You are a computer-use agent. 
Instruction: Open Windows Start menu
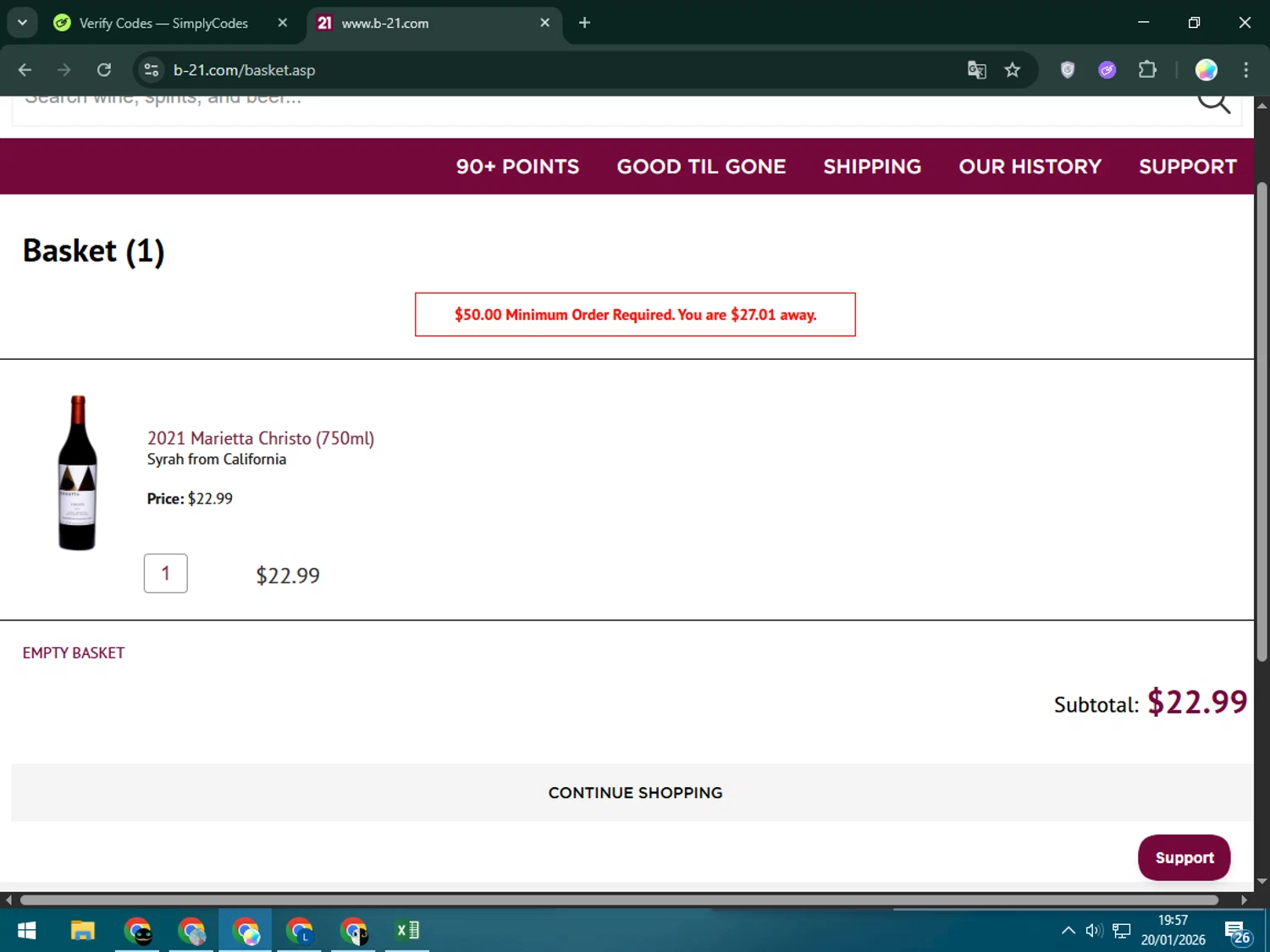click(x=26, y=931)
